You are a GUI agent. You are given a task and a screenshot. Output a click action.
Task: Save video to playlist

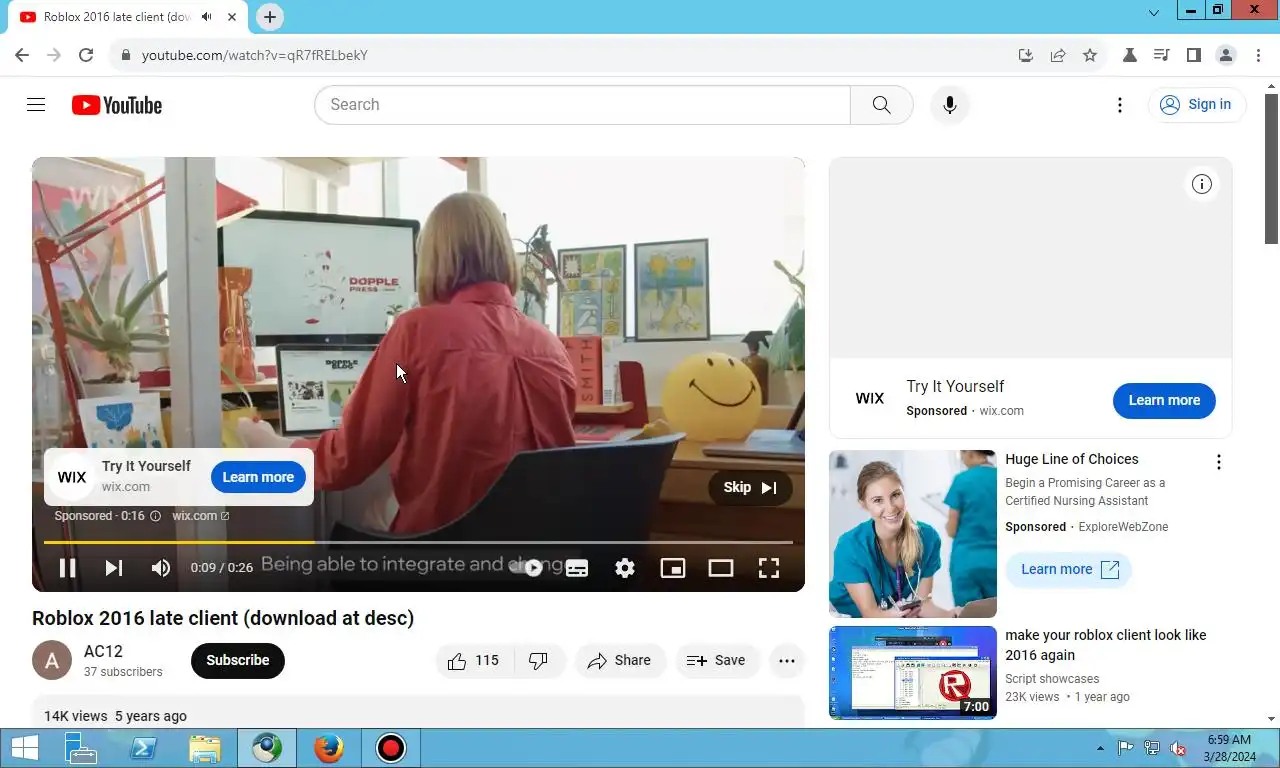point(716,661)
